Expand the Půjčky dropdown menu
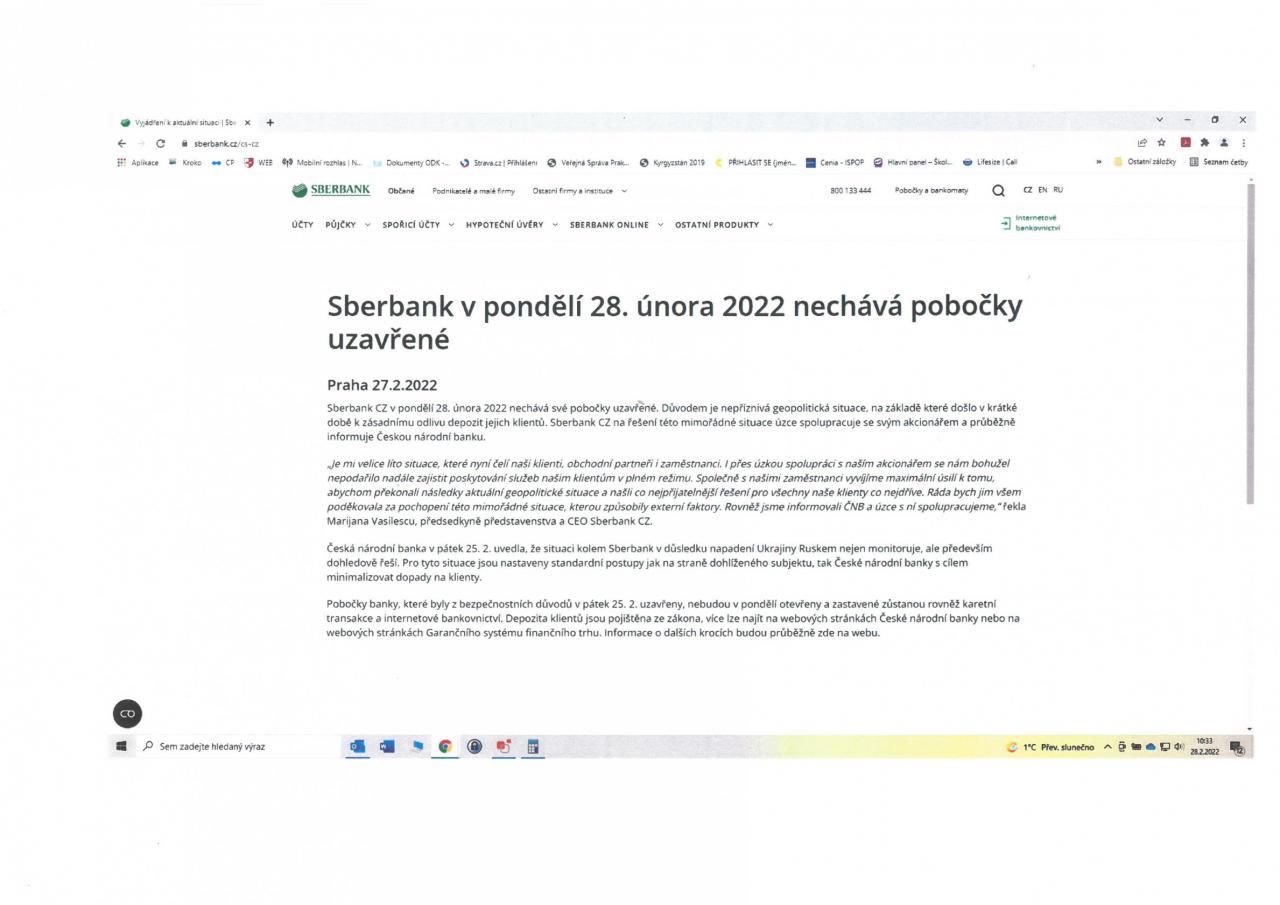1280x905 pixels. [x=347, y=225]
